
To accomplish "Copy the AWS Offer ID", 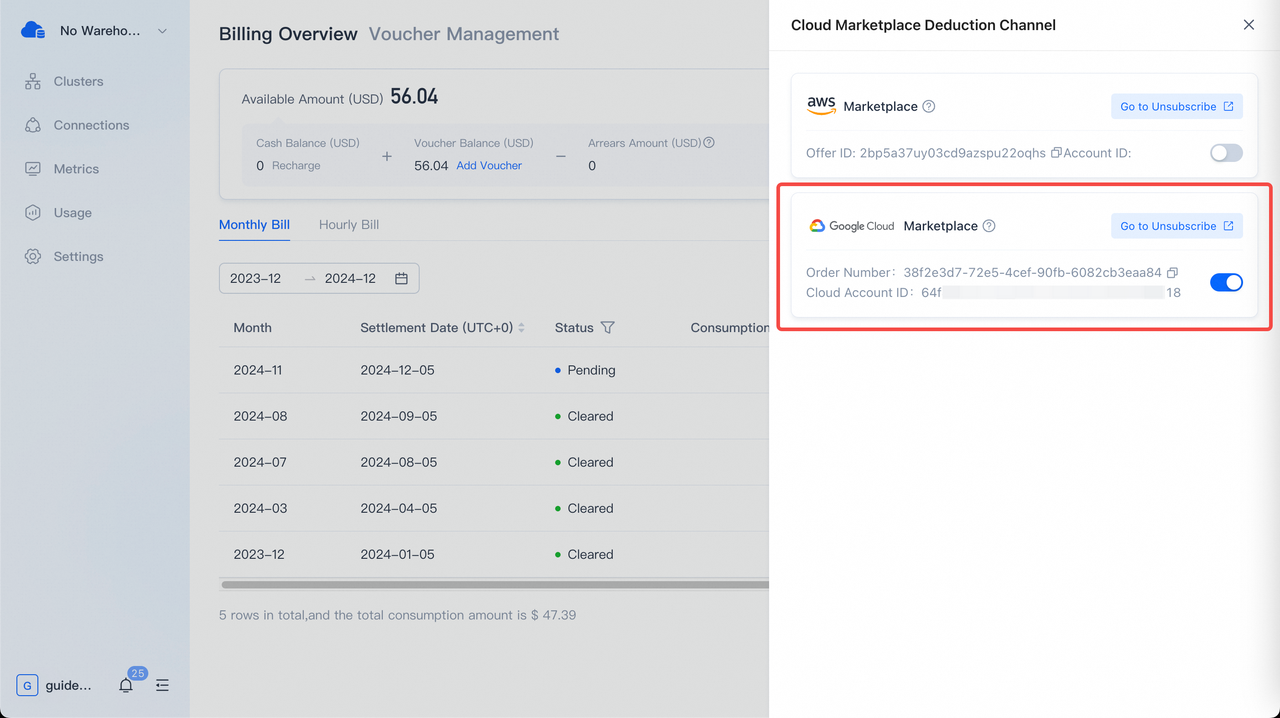I will point(1056,153).
